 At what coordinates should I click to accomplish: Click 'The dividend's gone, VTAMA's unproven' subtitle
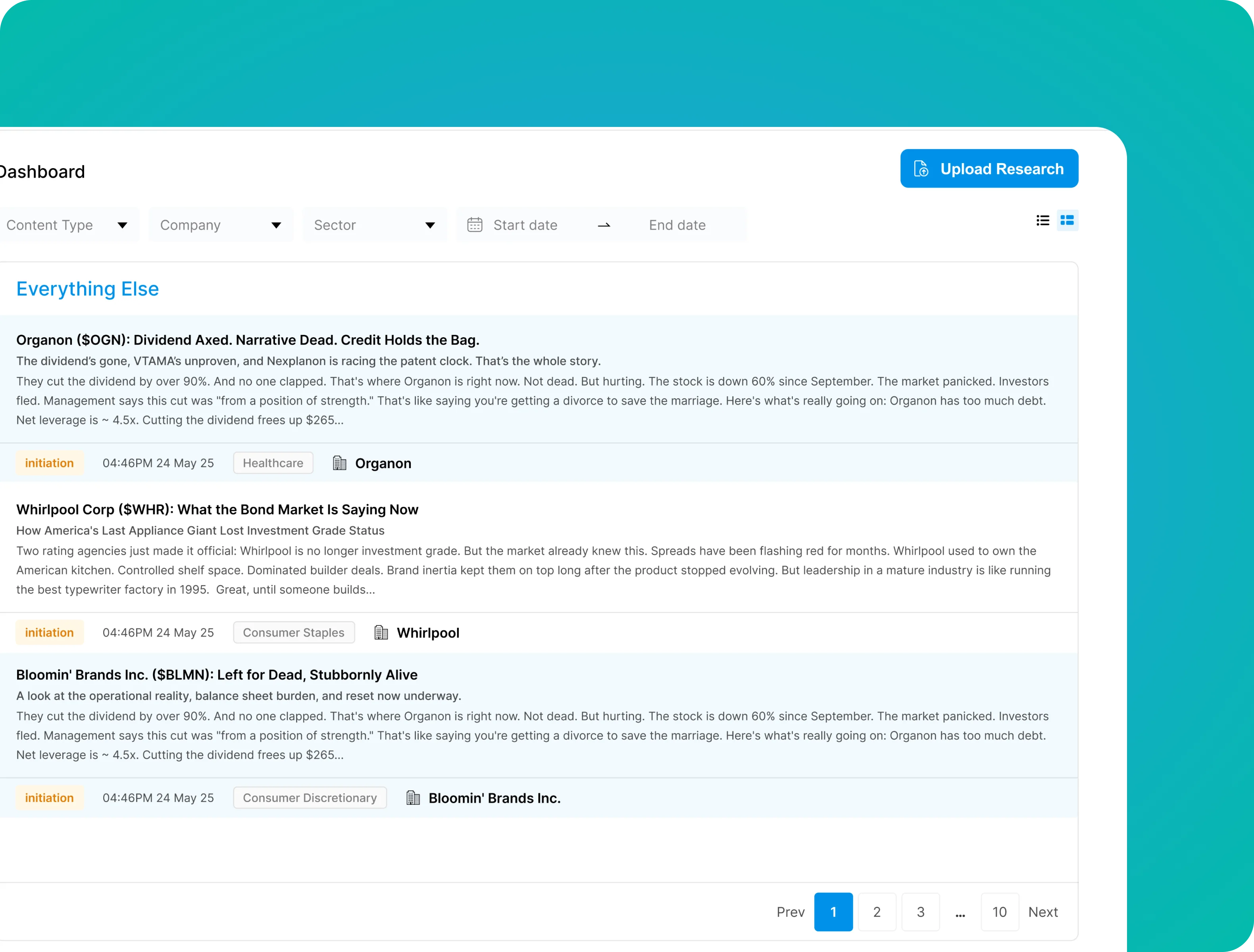[x=308, y=361]
